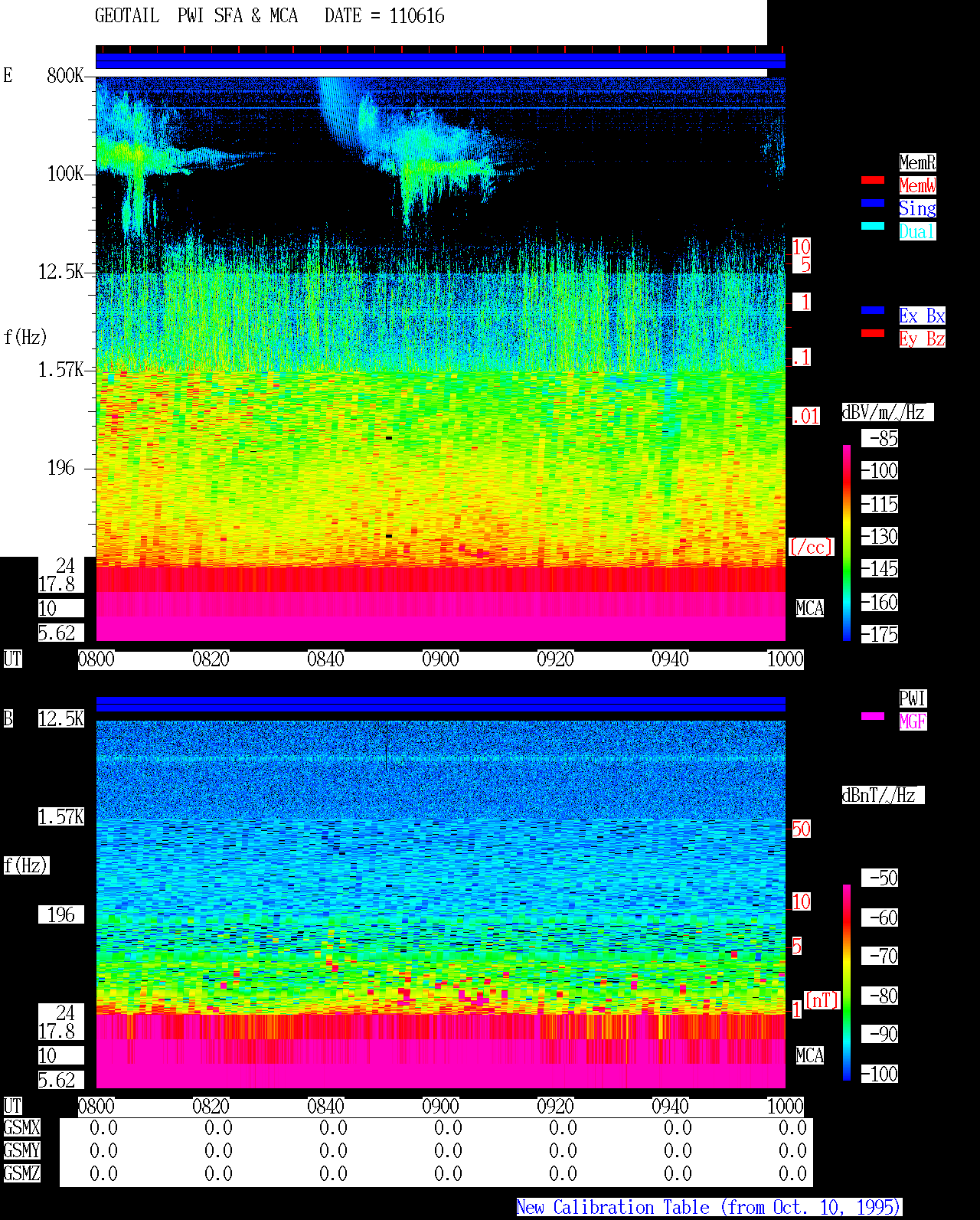Image resolution: width=980 pixels, height=1220 pixels.
Task: Click the red Ey Bz legend swatch
Action: 873,333
